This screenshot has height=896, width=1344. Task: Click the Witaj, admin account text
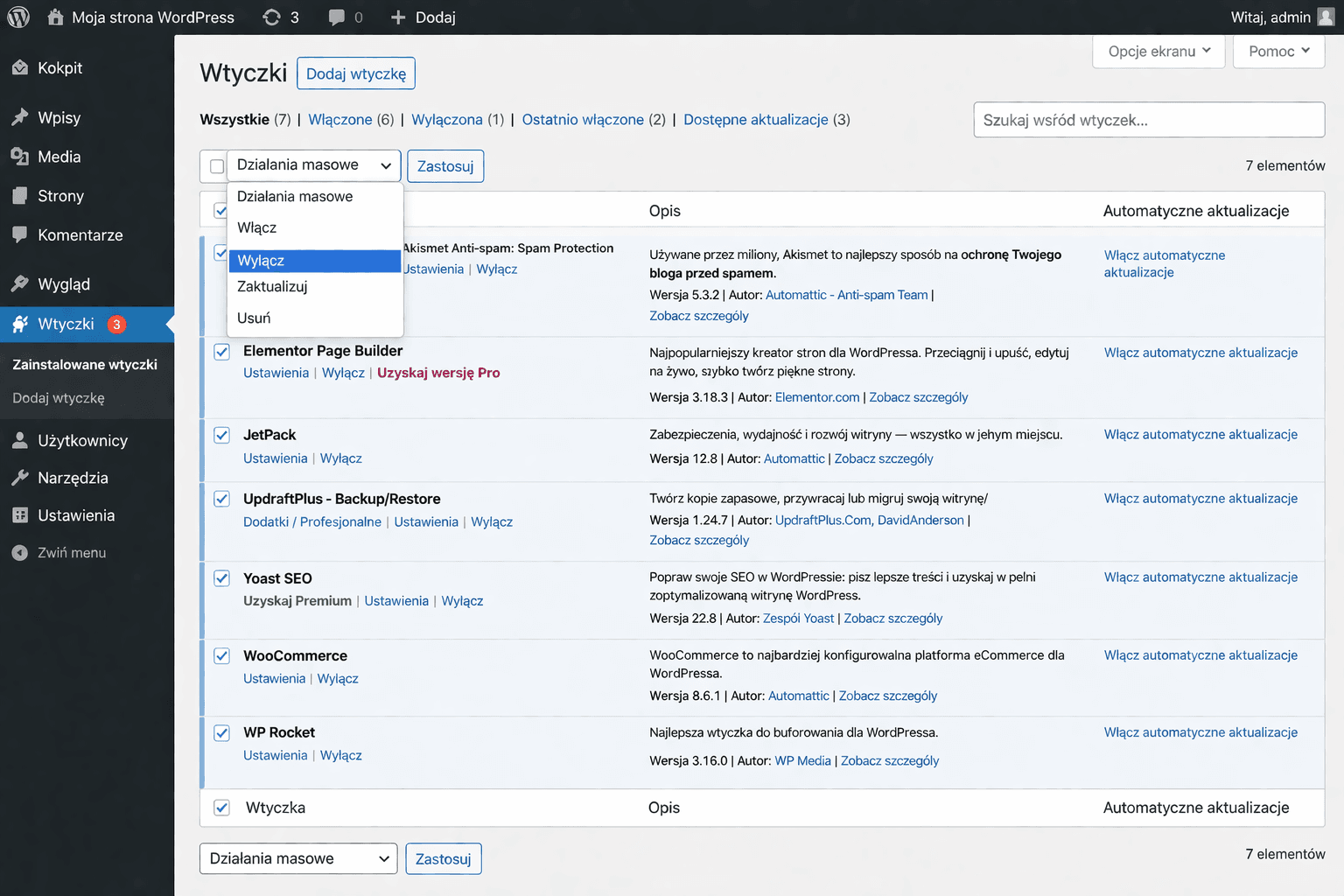[x=1270, y=17]
